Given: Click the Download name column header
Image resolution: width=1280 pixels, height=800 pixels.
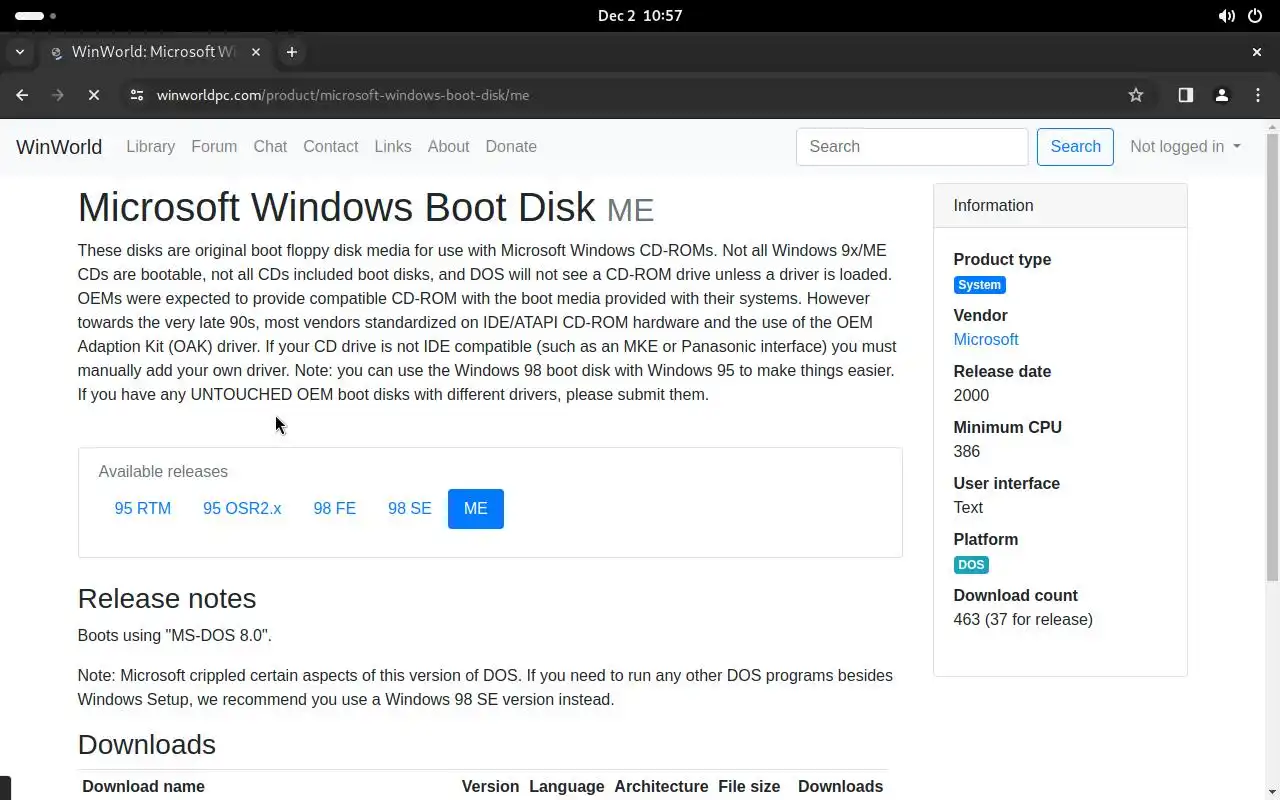Looking at the screenshot, I should (x=143, y=786).
